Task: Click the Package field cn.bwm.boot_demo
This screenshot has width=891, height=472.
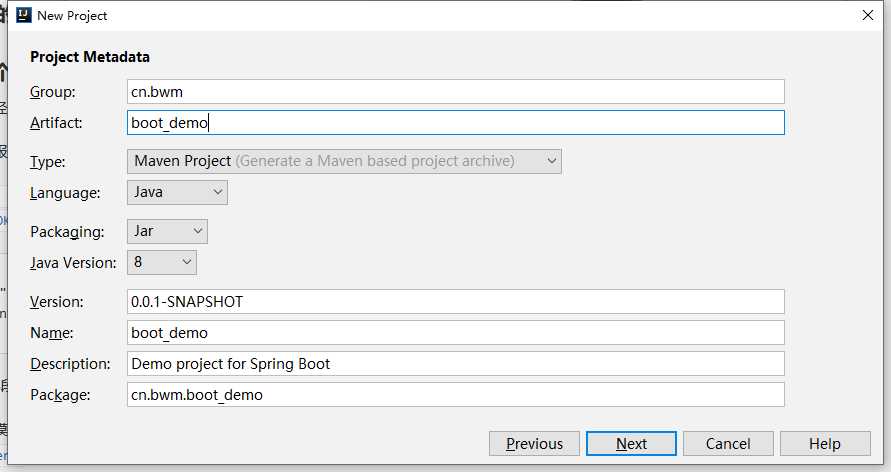Action: point(456,395)
